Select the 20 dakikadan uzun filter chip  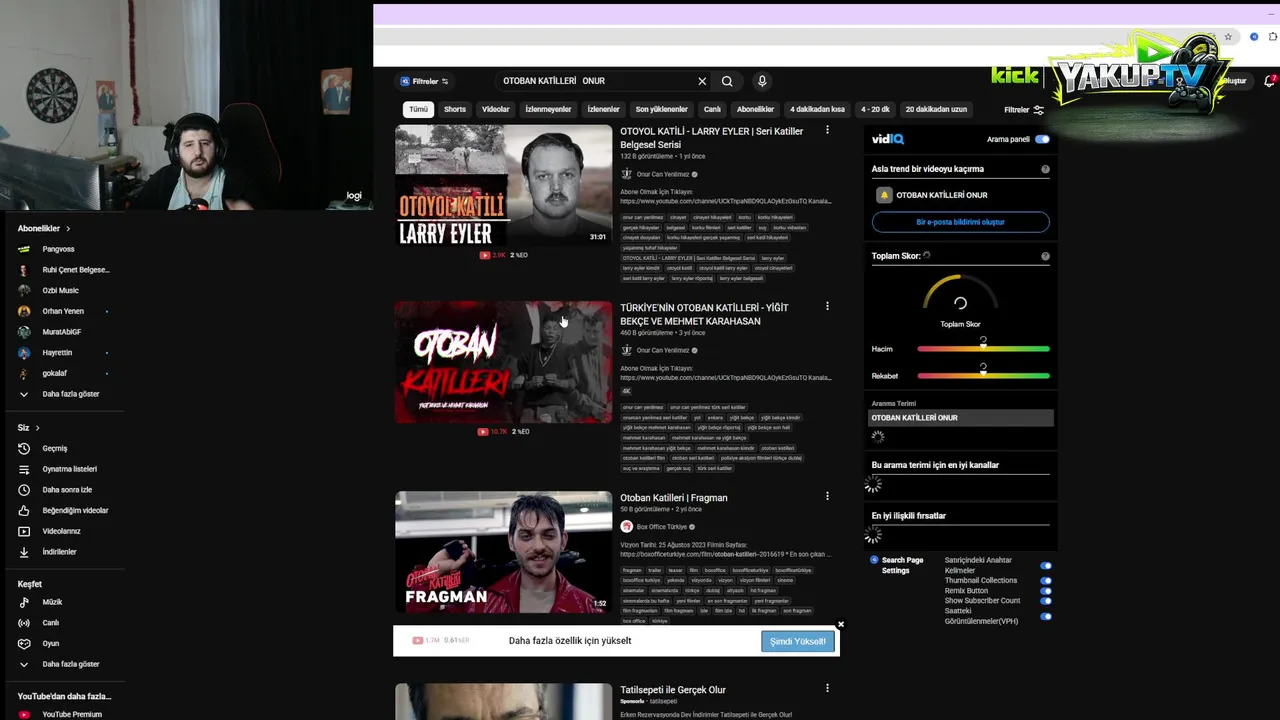pos(936,109)
